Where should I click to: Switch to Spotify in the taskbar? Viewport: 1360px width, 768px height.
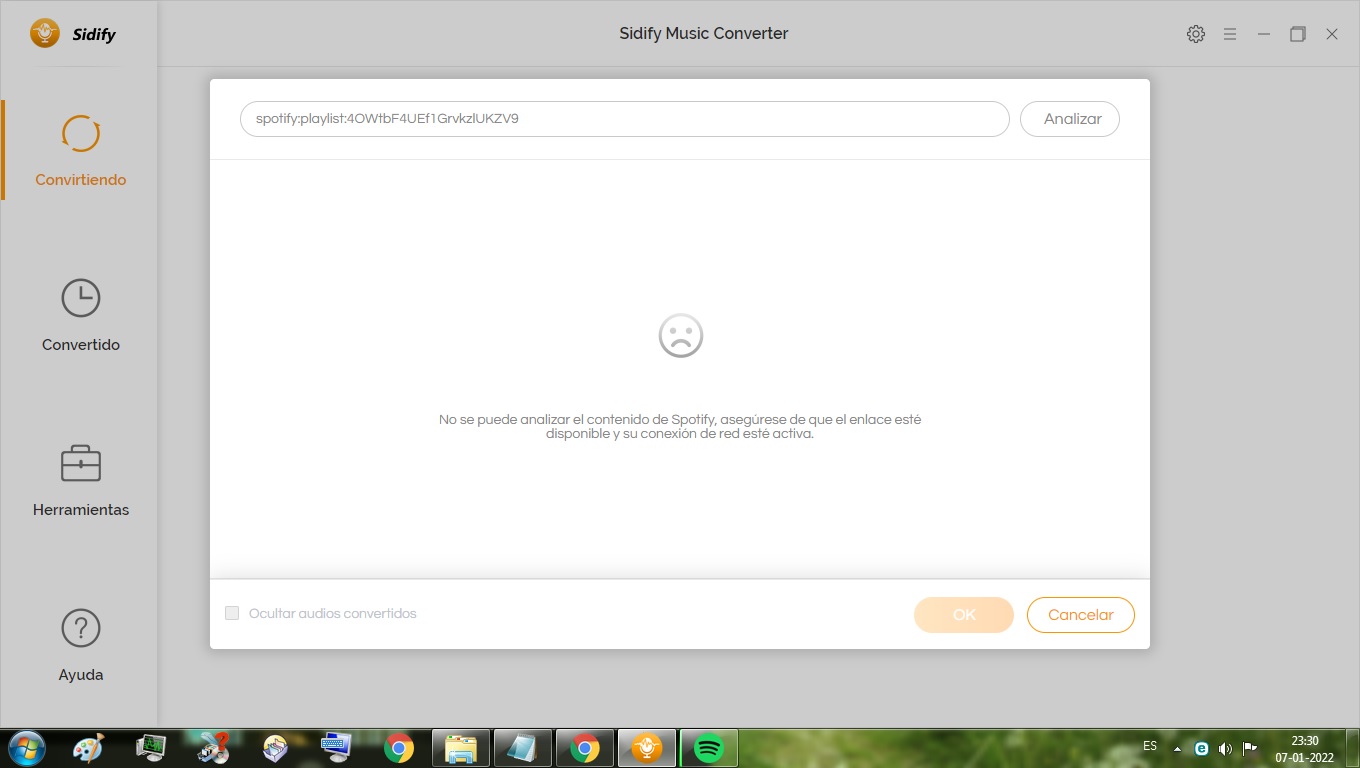(709, 748)
